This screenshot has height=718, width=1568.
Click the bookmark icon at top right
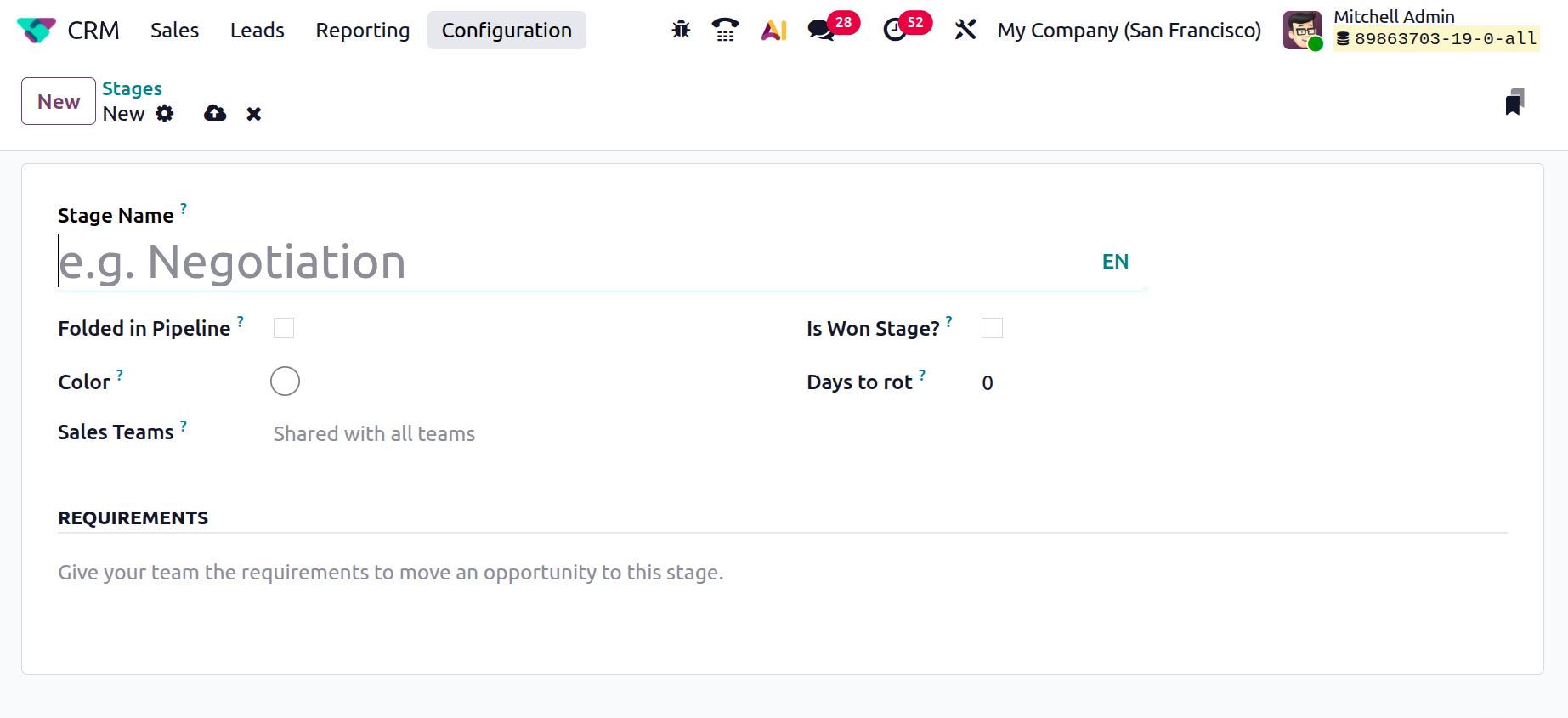click(x=1514, y=102)
